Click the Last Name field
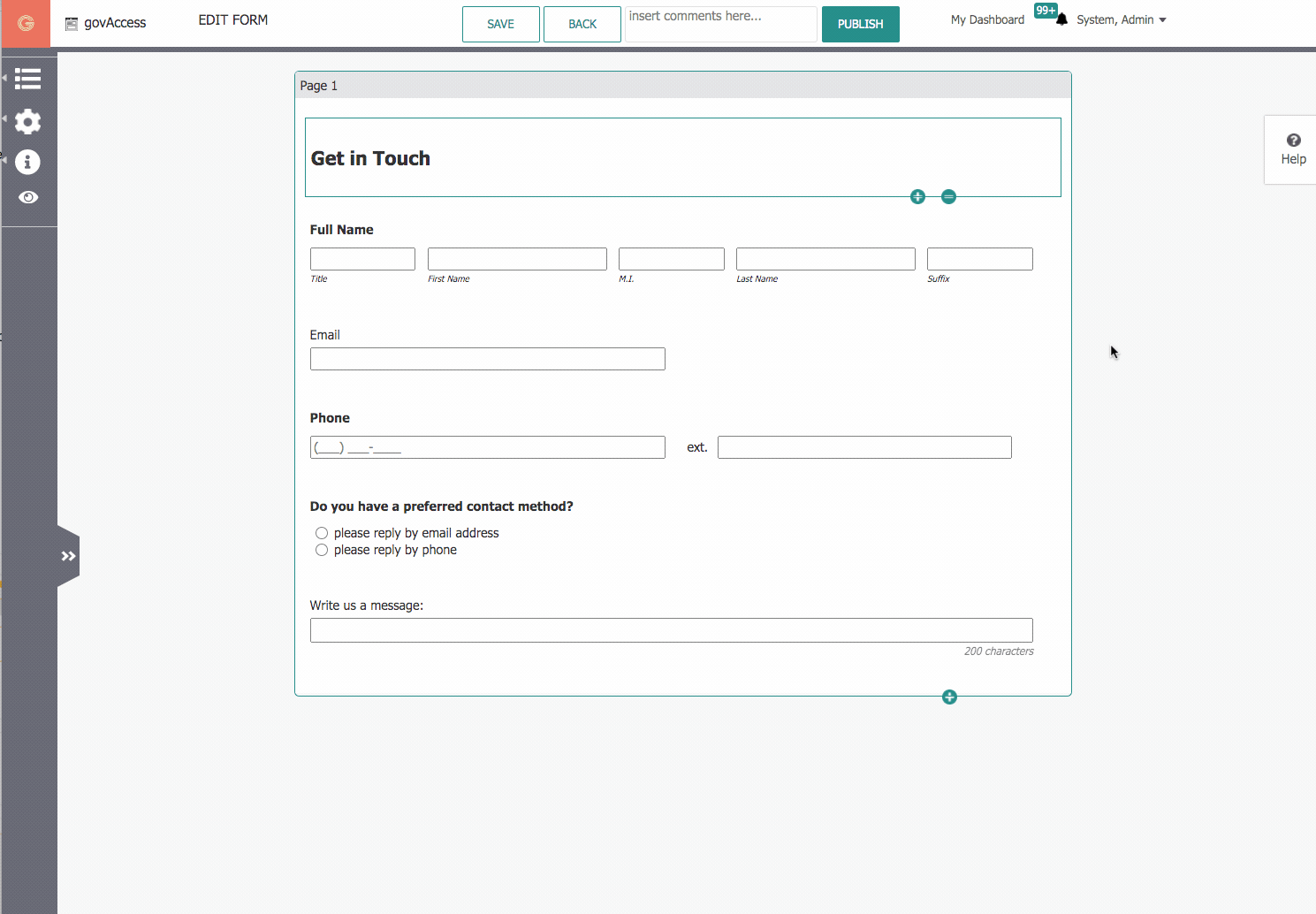Viewport: 1316px width, 914px height. tap(825, 259)
